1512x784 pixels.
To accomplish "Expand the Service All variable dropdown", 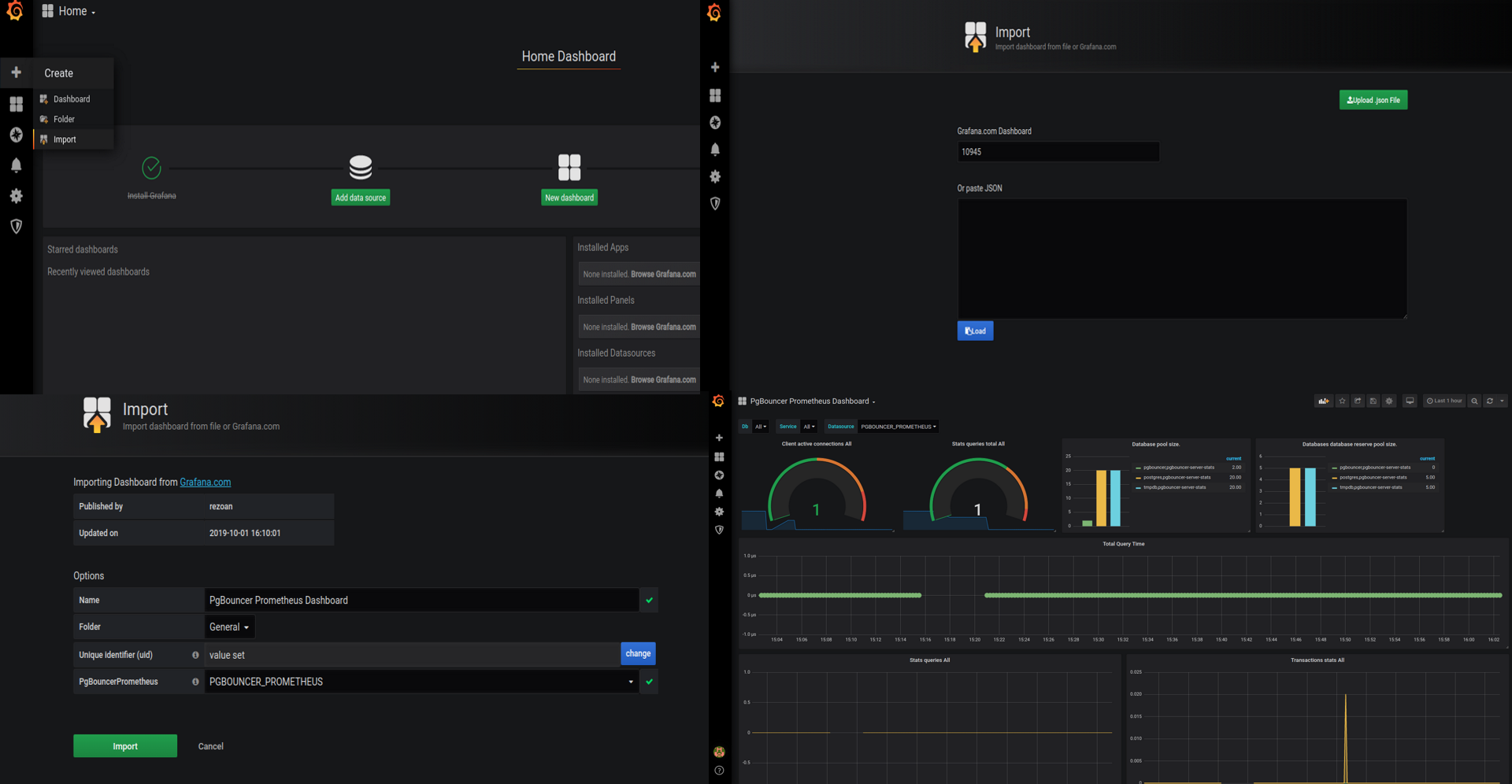I will (809, 427).
